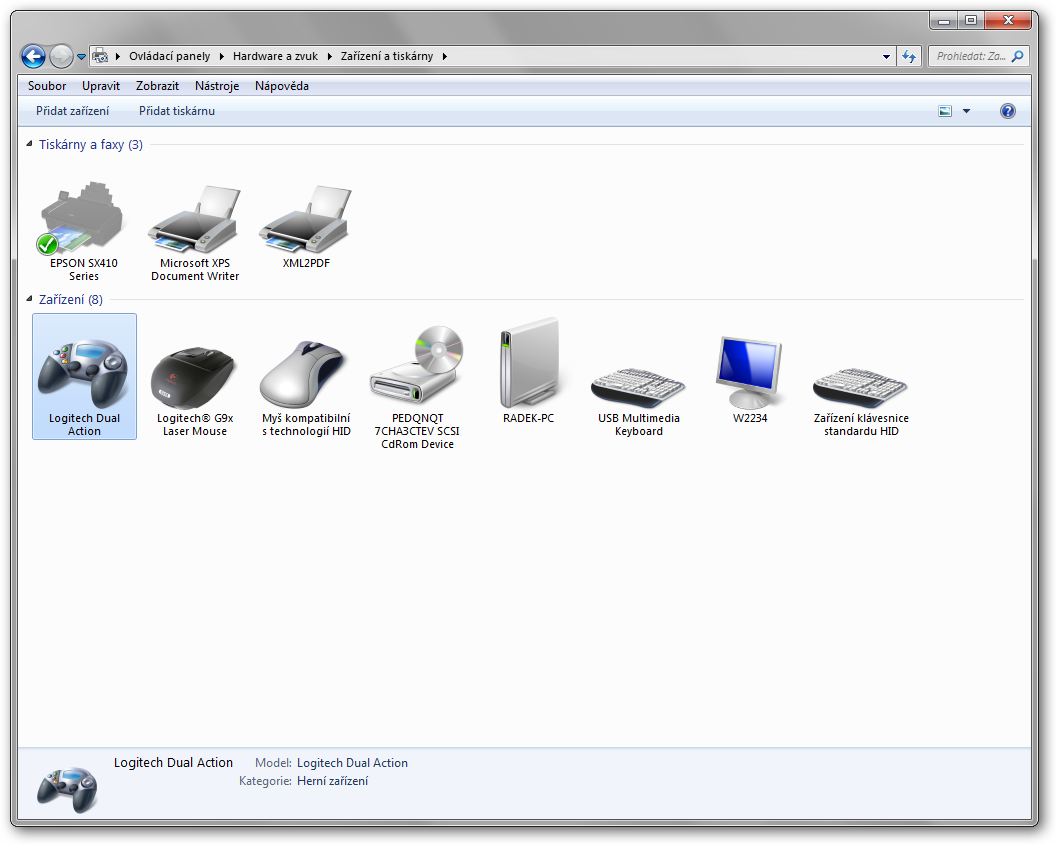Click the XML2PDF printer icon
1057x845 pixels.
coord(306,219)
